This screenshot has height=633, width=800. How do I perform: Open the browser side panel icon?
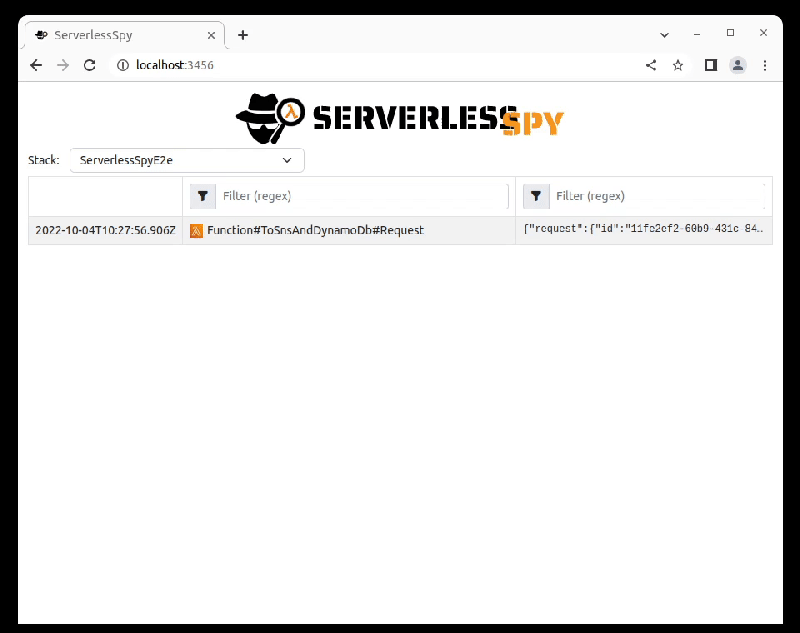(710, 64)
